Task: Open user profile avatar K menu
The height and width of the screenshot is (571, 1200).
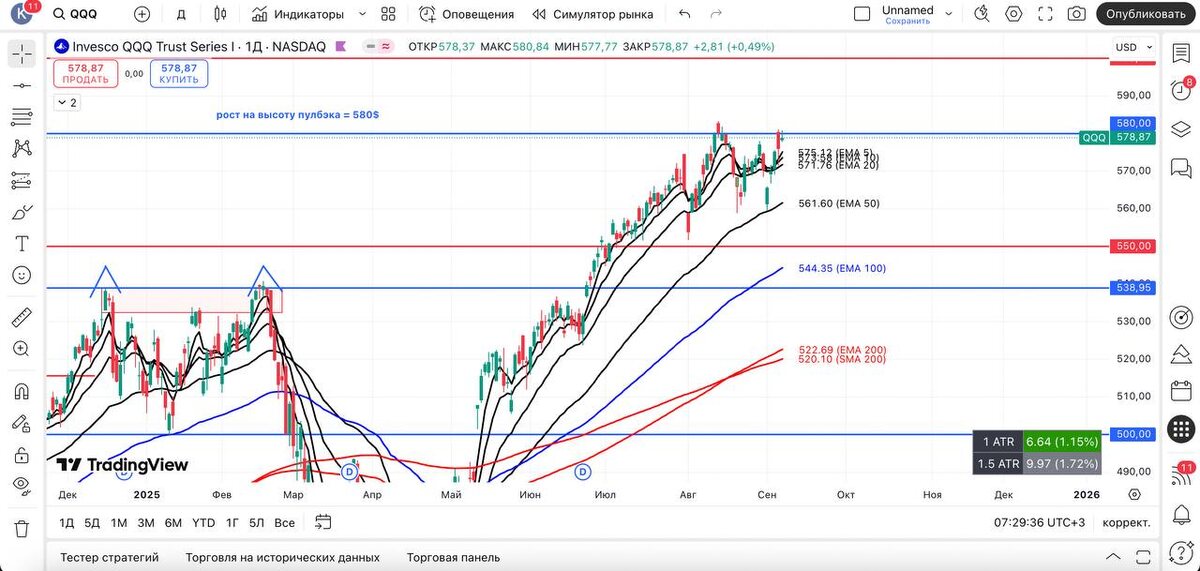Action: tap(21, 14)
